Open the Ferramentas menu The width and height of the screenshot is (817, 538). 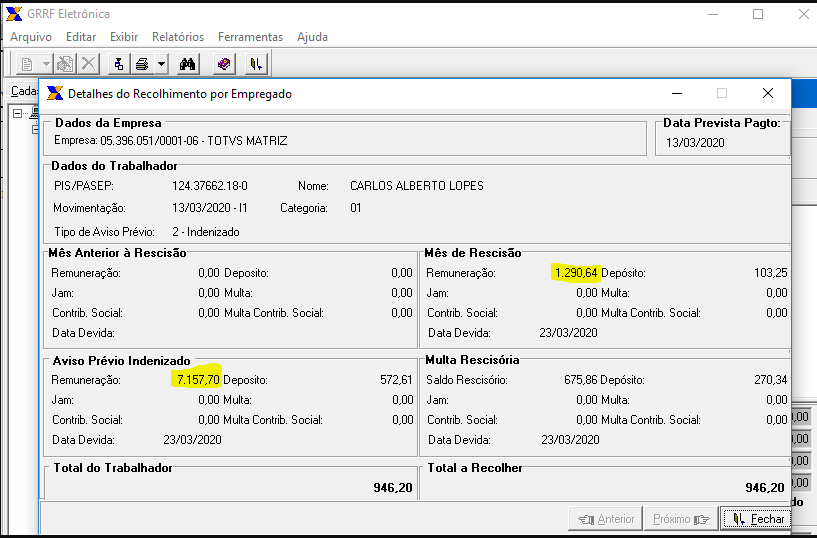coord(250,37)
